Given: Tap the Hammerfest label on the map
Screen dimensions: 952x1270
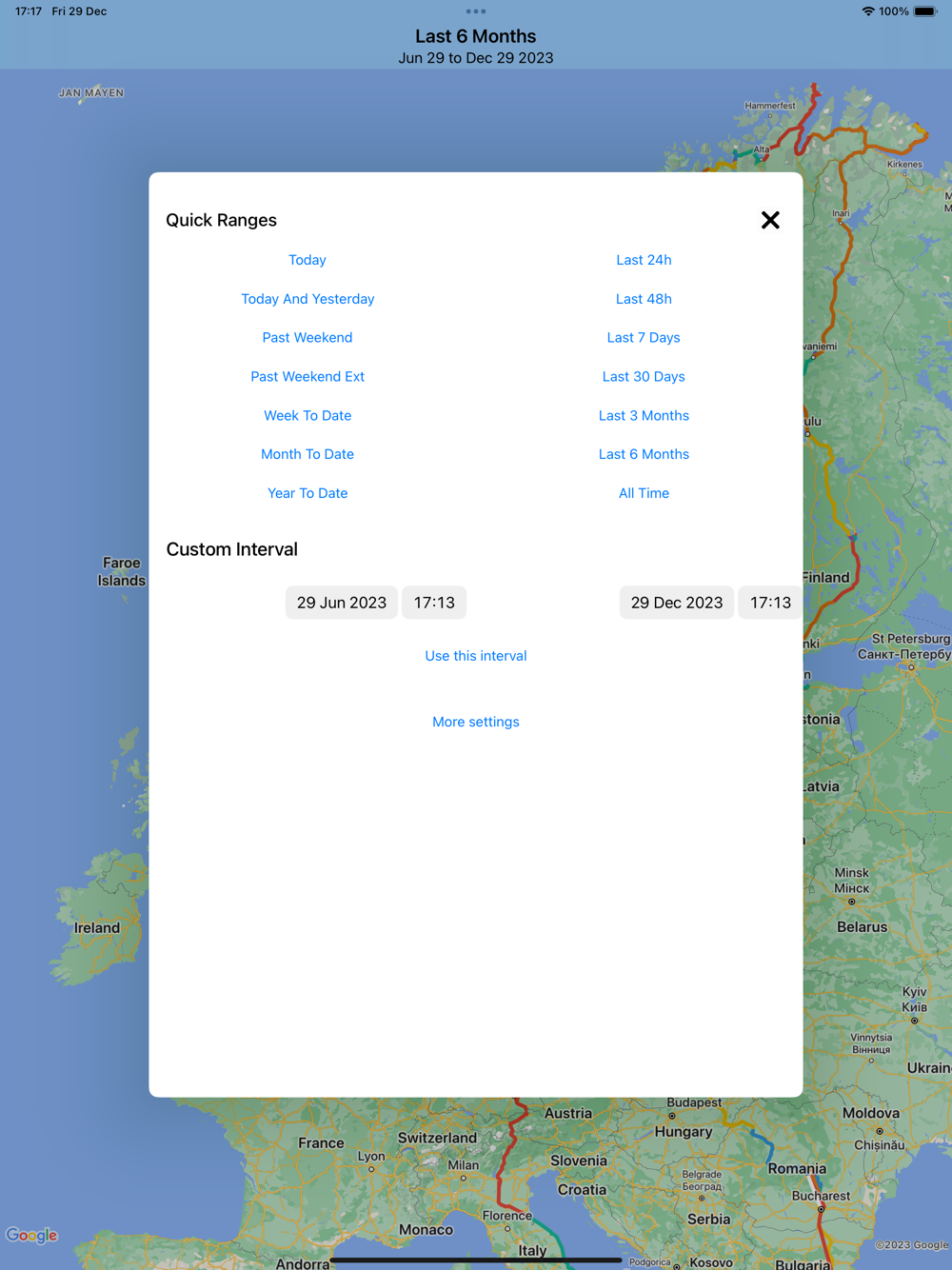Looking at the screenshot, I should click(770, 106).
